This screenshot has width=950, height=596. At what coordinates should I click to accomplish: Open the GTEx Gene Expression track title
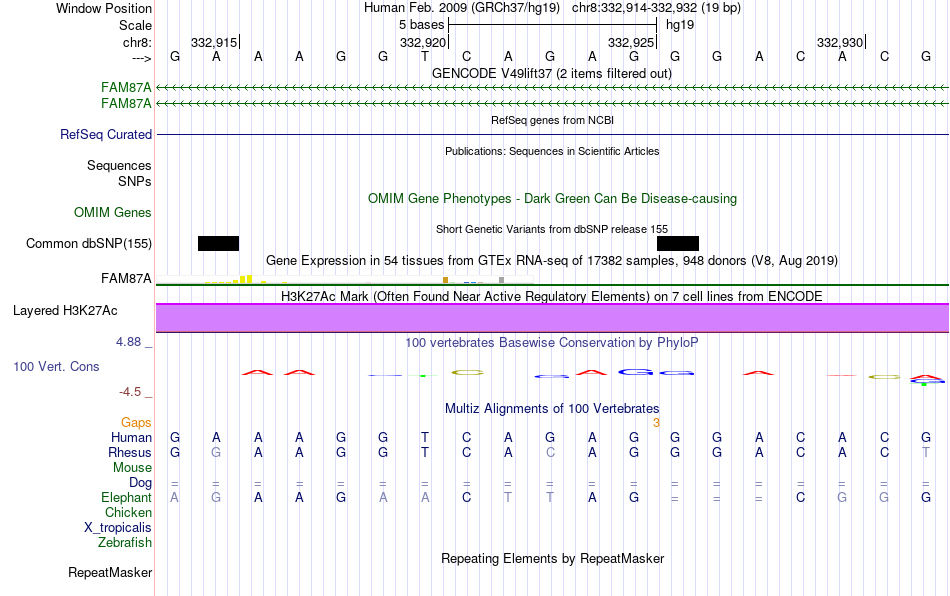point(552,260)
